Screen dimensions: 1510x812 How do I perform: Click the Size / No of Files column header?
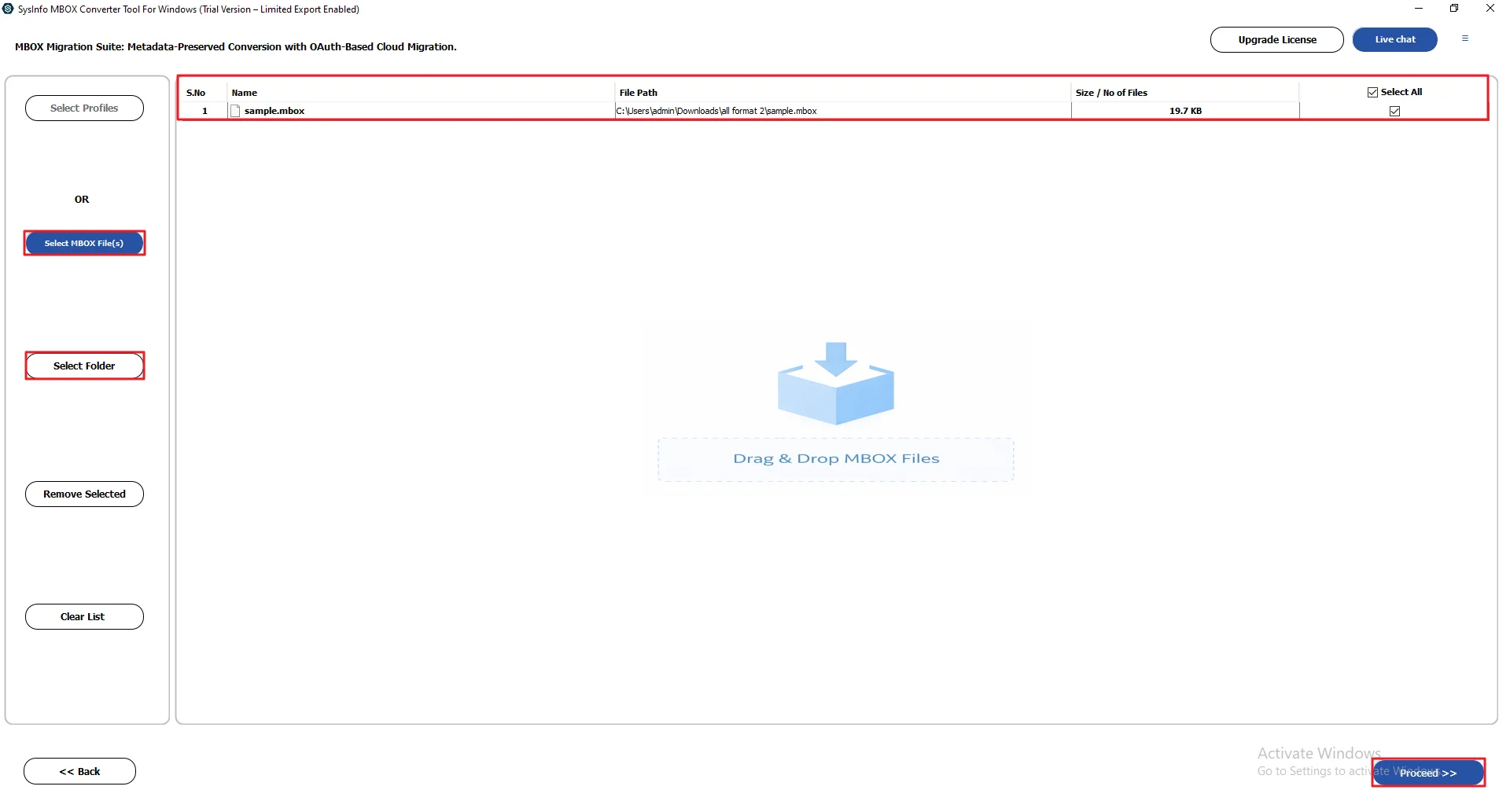[1111, 92]
